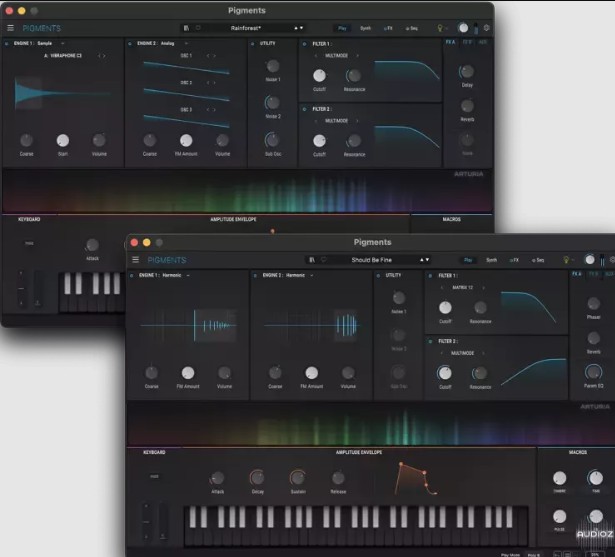The width and height of the screenshot is (615, 557).
Task: Click Filter 2 Cutoff knob in front window
Action: click(x=445, y=373)
